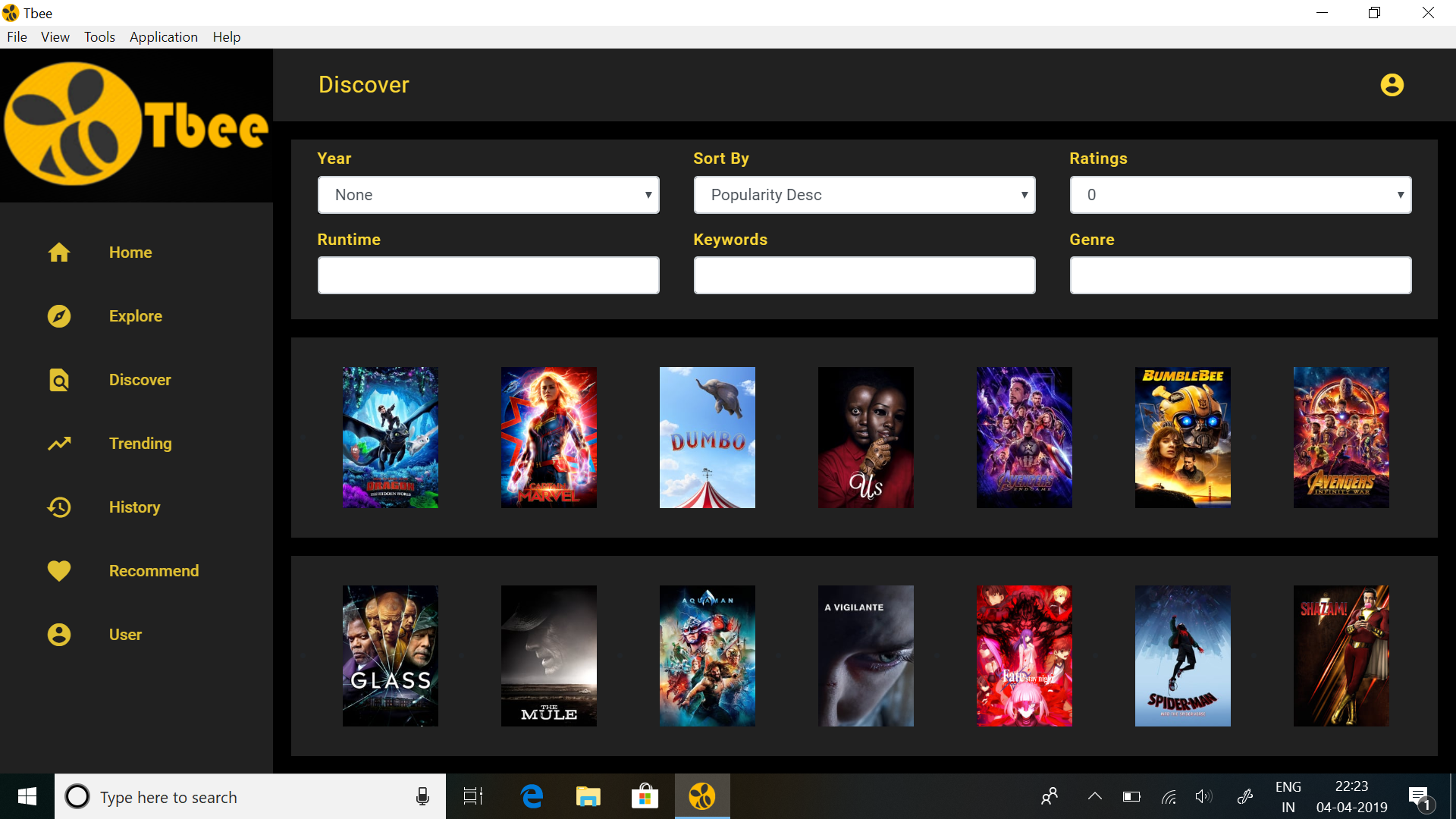Image resolution: width=1456 pixels, height=819 pixels.
Task: Open Task View in taskbar
Action: (473, 796)
